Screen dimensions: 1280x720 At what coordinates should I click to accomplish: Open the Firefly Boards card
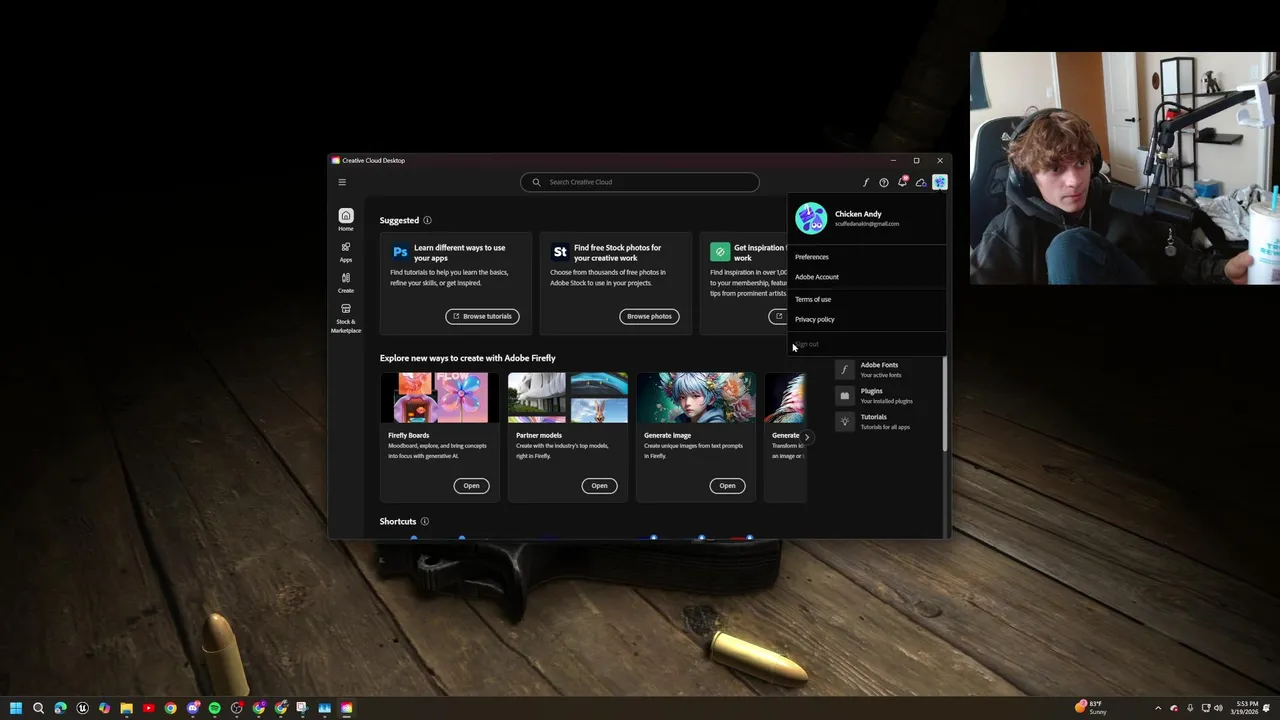point(471,485)
